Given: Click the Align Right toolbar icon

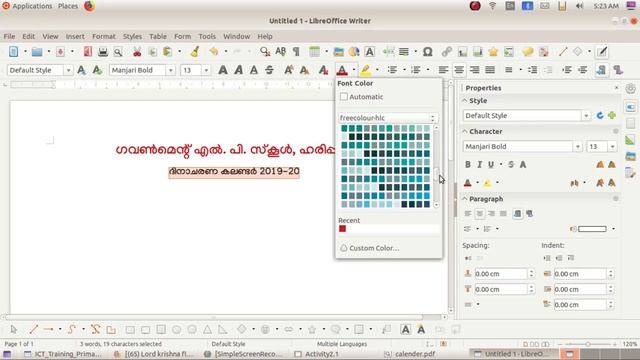Looking at the screenshot, I should (x=474, y=70).
